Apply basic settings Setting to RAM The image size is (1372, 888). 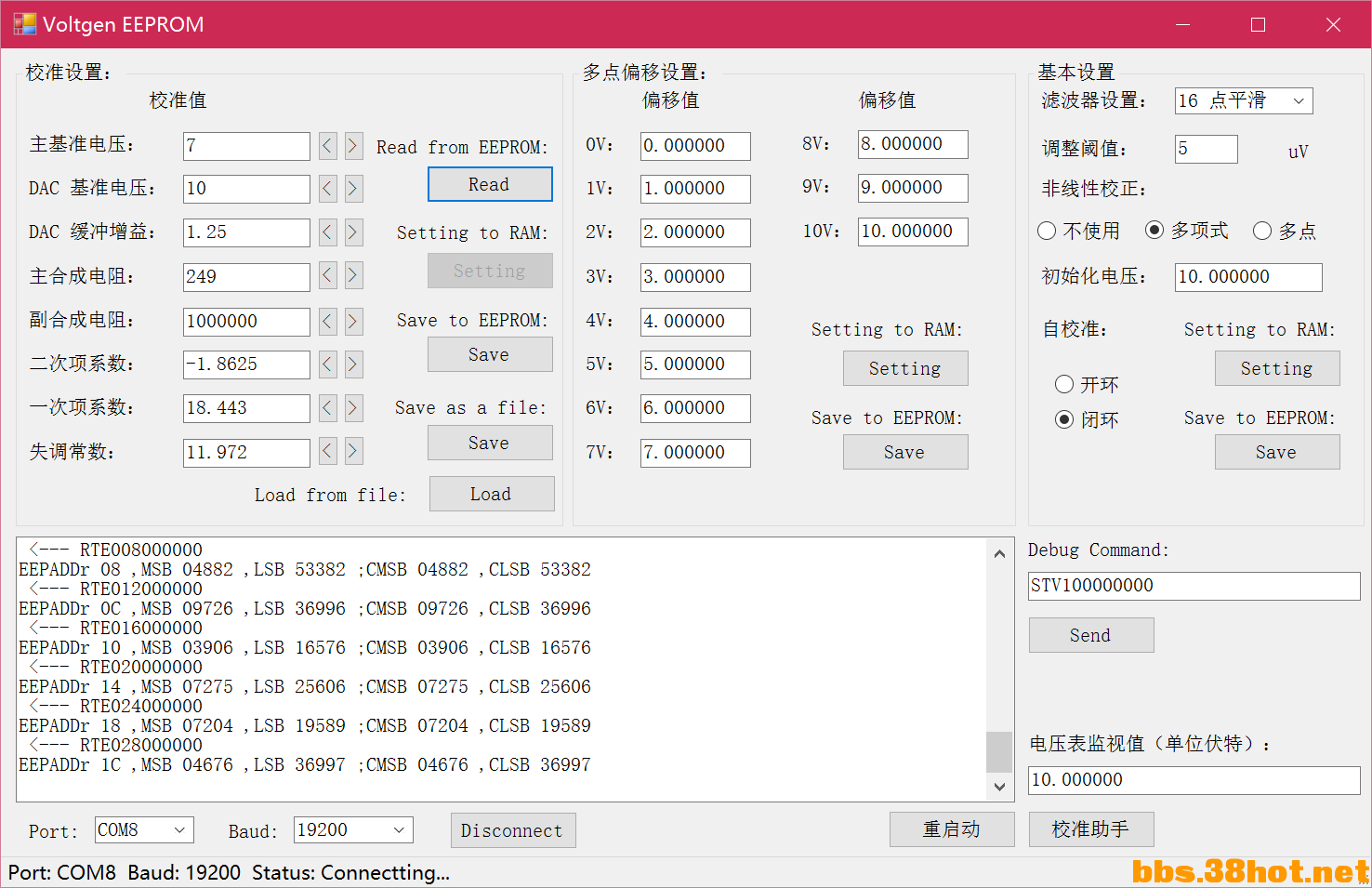click(1277, 368)
